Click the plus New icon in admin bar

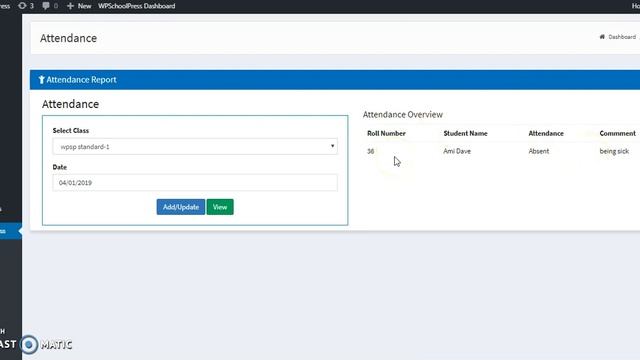tap(70, 6)
